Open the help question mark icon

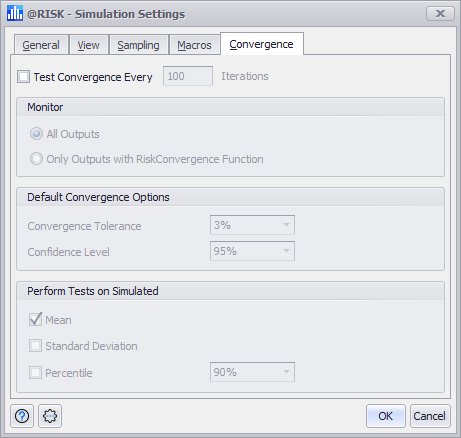22,416
